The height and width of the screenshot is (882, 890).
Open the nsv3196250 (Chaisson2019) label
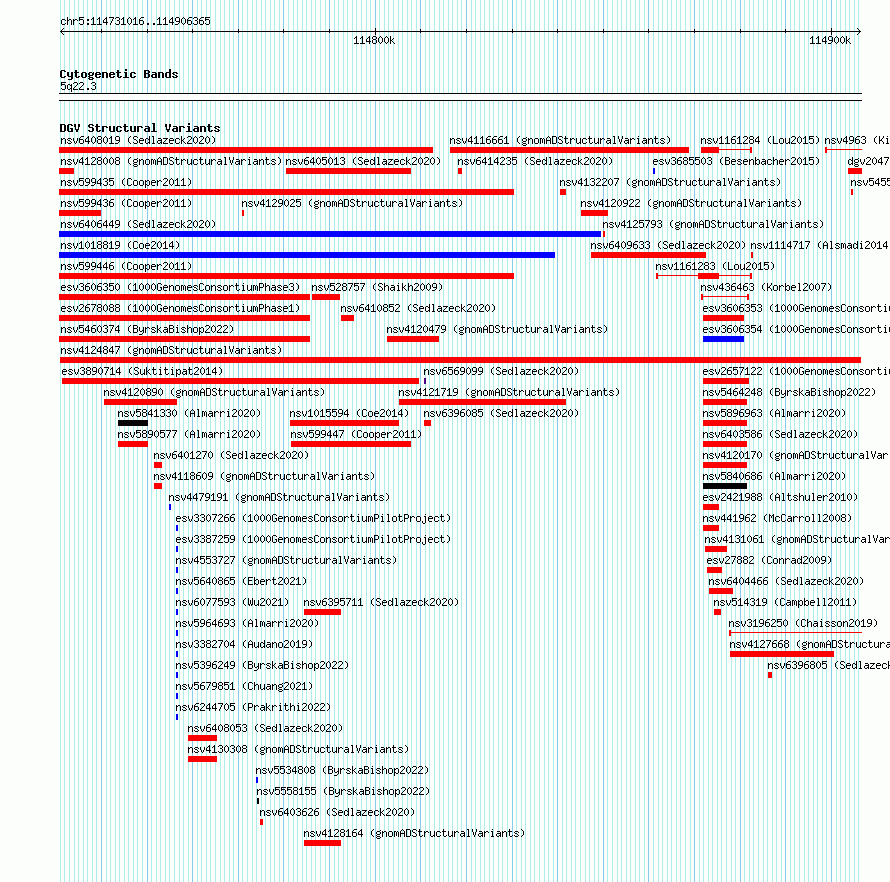pos(803,623)
